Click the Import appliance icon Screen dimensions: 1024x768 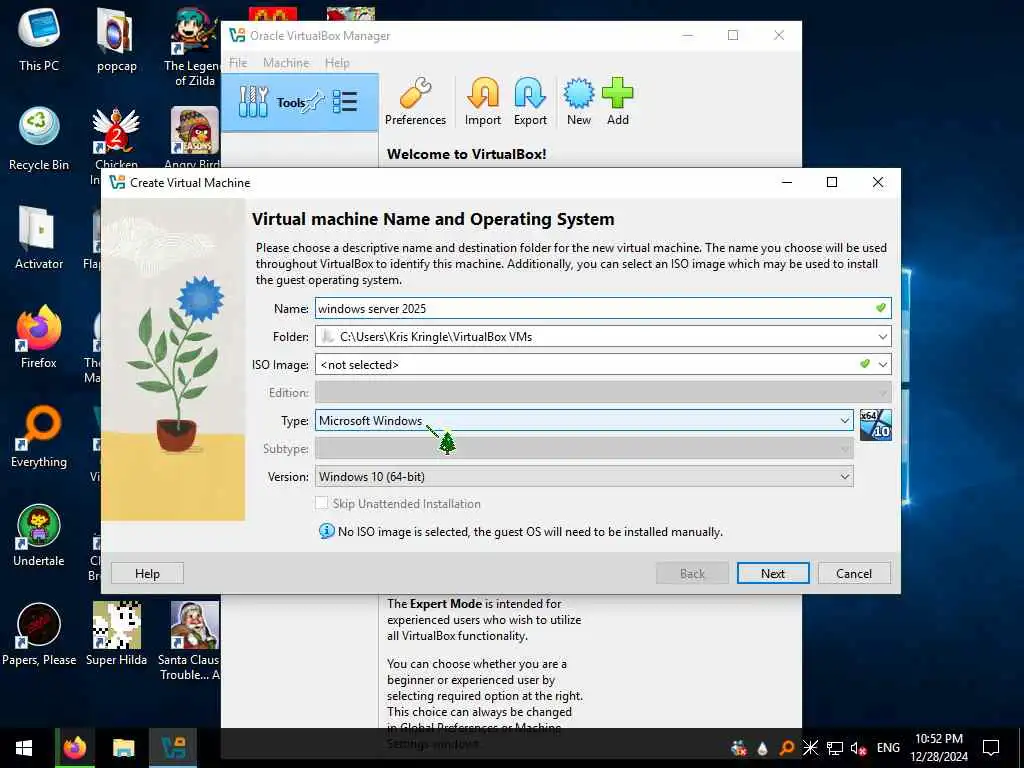(x=483, y=93)
